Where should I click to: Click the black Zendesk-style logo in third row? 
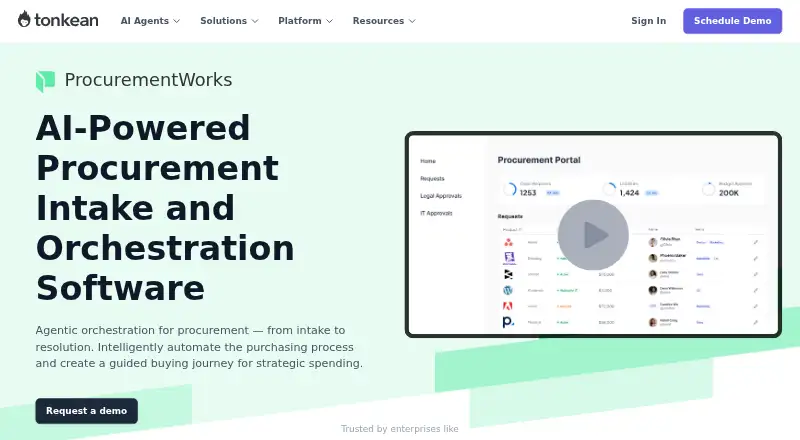508,275
